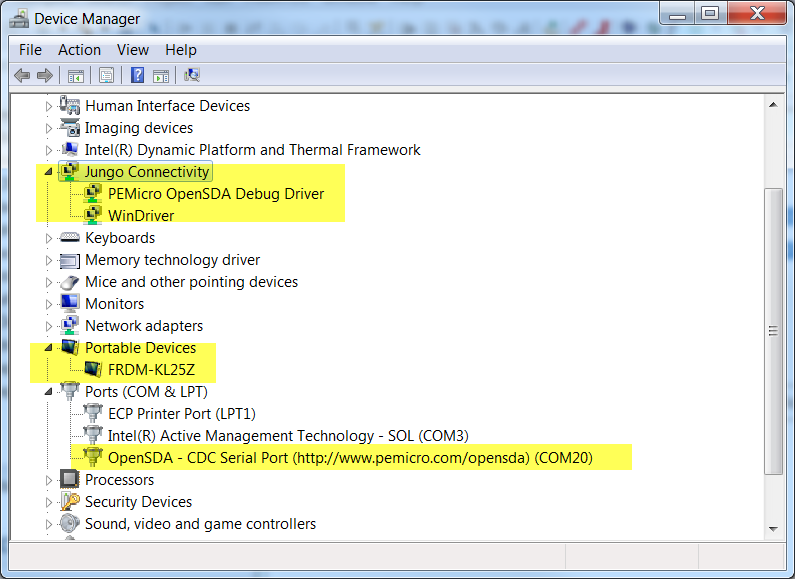The width and height of the screenshot is (795, 579).
Task: Click the Memory technology driver icon
Action: (x=69, y=260)
